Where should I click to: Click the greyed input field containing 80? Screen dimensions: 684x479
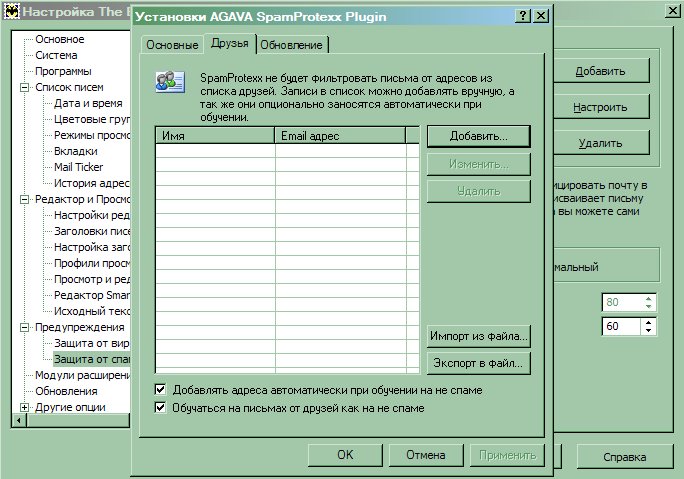pos(621,302)
